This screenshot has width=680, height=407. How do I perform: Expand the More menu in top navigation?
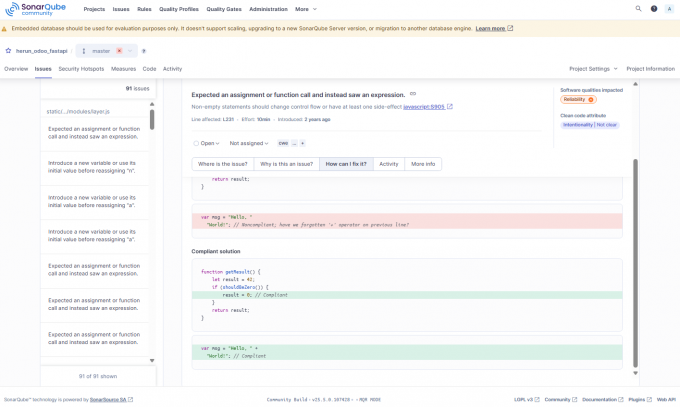point(305,8)
